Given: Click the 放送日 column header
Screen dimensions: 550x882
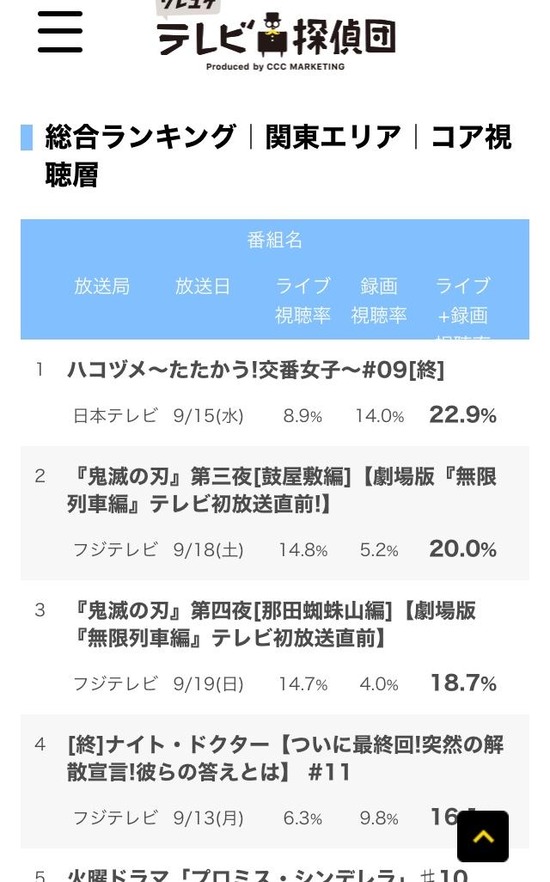Looking at the screenshot, I should (202, 286).
